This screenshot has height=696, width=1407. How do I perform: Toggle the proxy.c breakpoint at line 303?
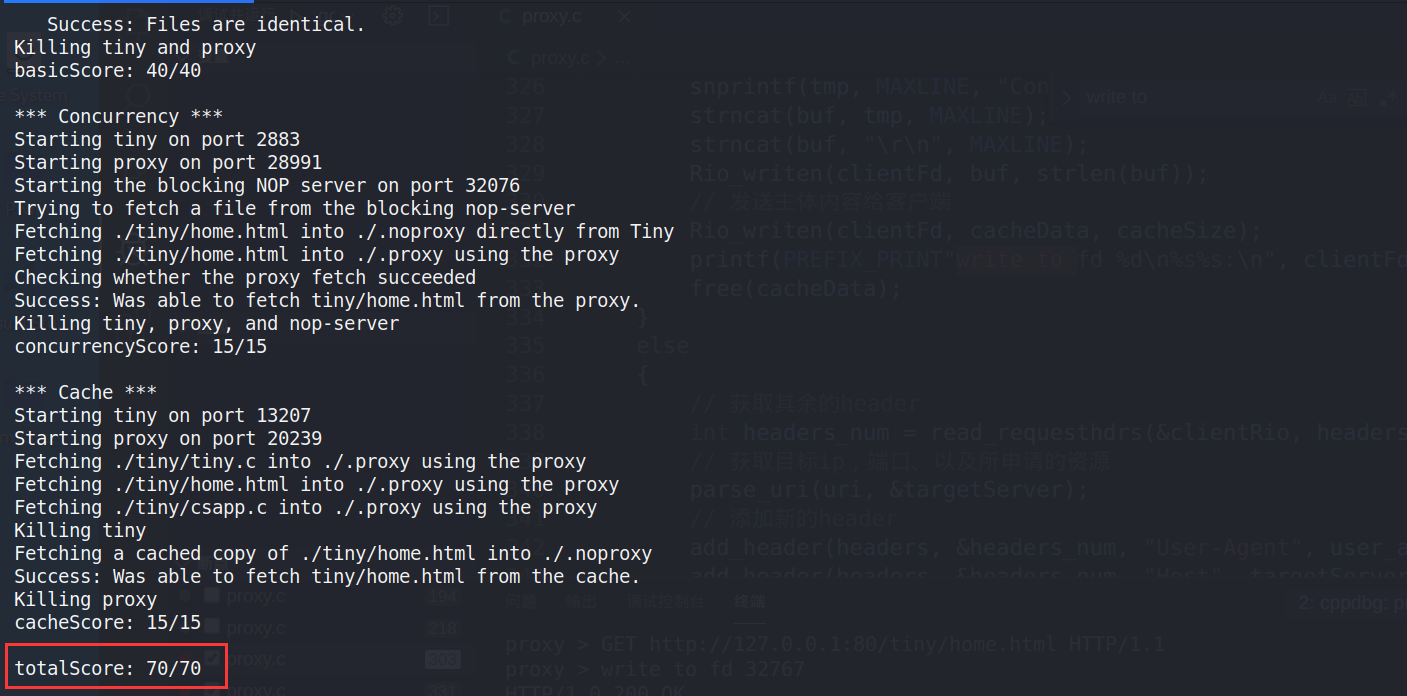[x=212, y=659]
